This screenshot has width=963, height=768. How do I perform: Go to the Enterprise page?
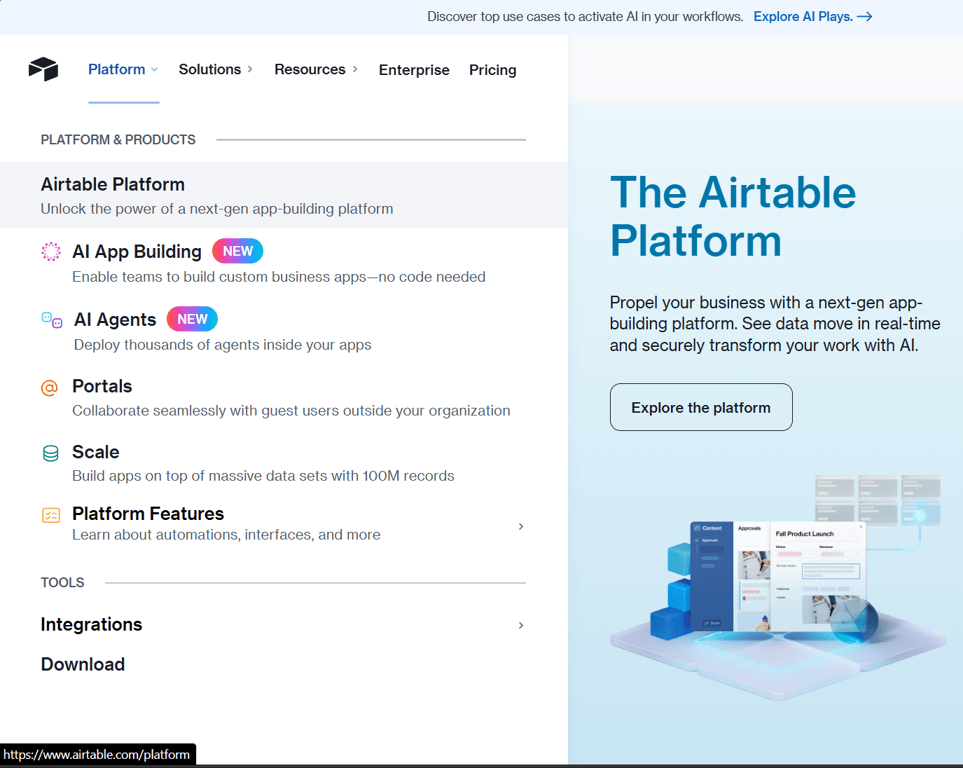click(414, 70)
